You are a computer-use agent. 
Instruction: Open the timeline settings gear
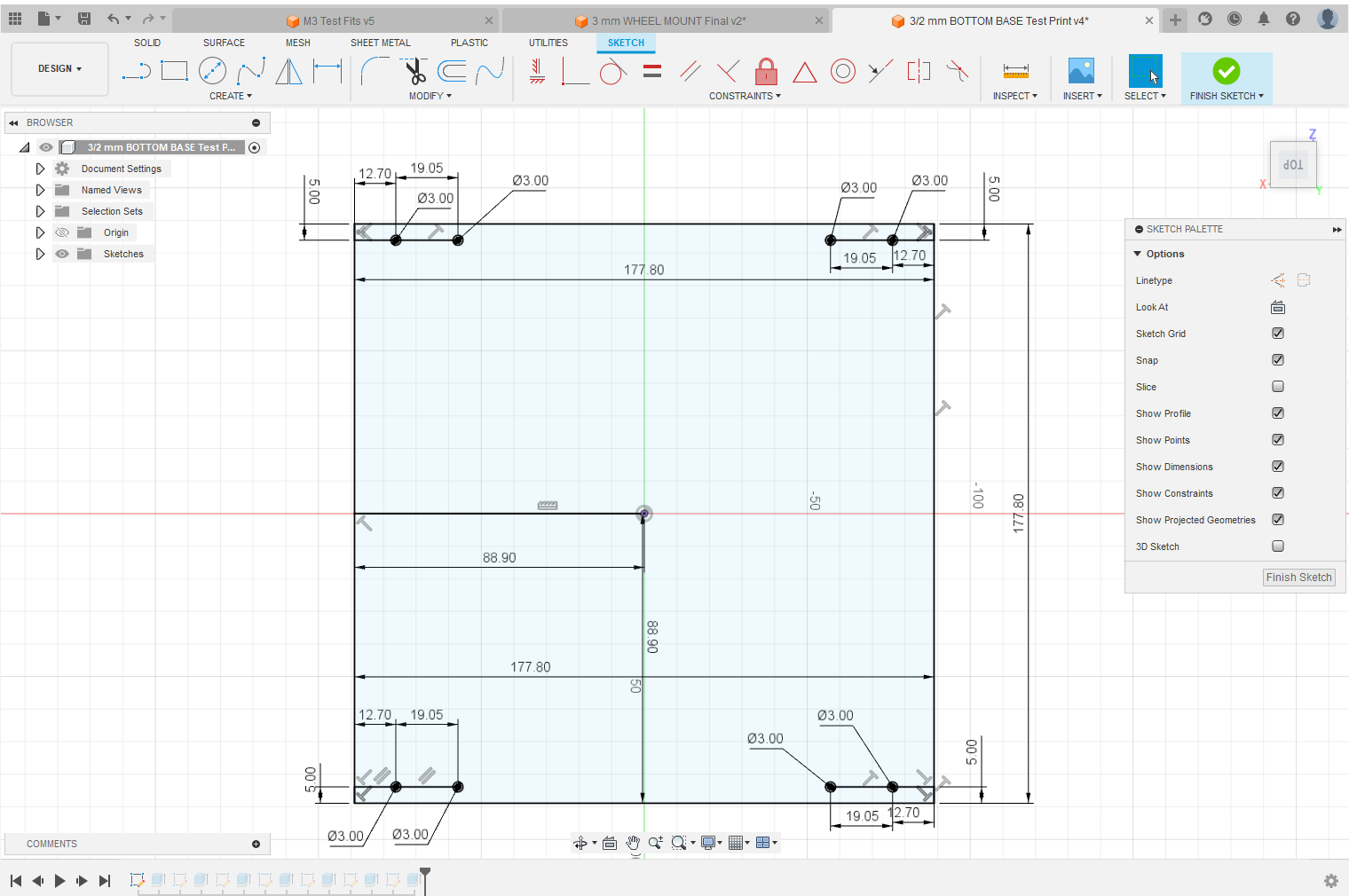(1331, 881)
